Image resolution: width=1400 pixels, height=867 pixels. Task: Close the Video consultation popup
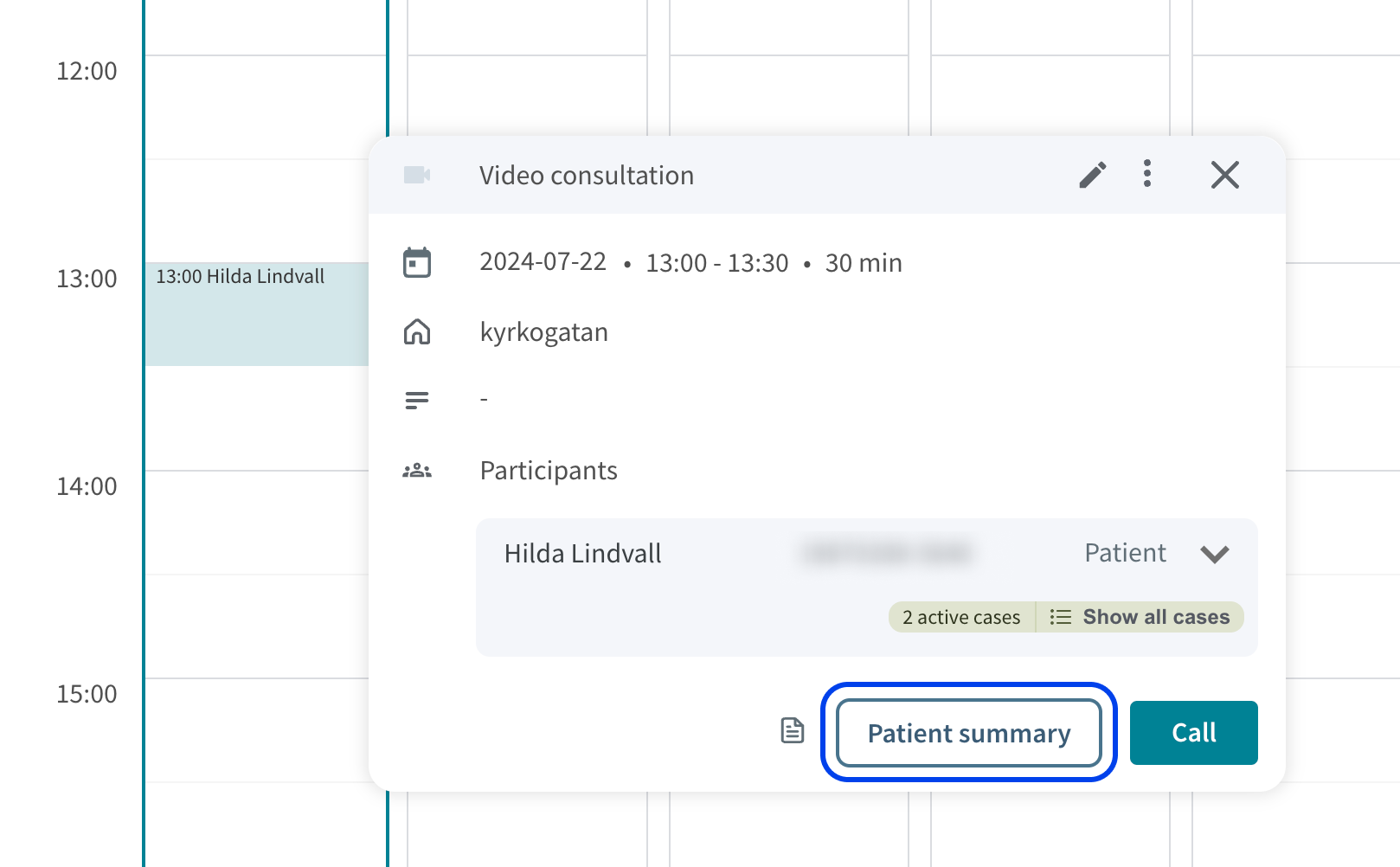pos(1225,175)
